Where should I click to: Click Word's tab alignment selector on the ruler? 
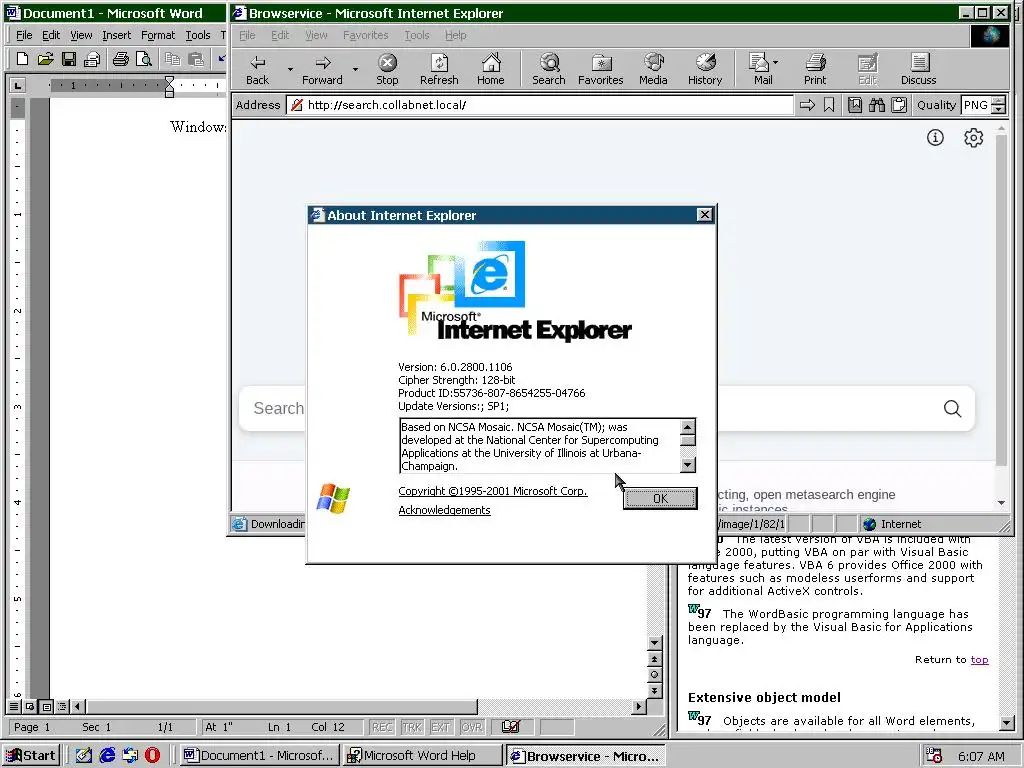tap(18, 86)
